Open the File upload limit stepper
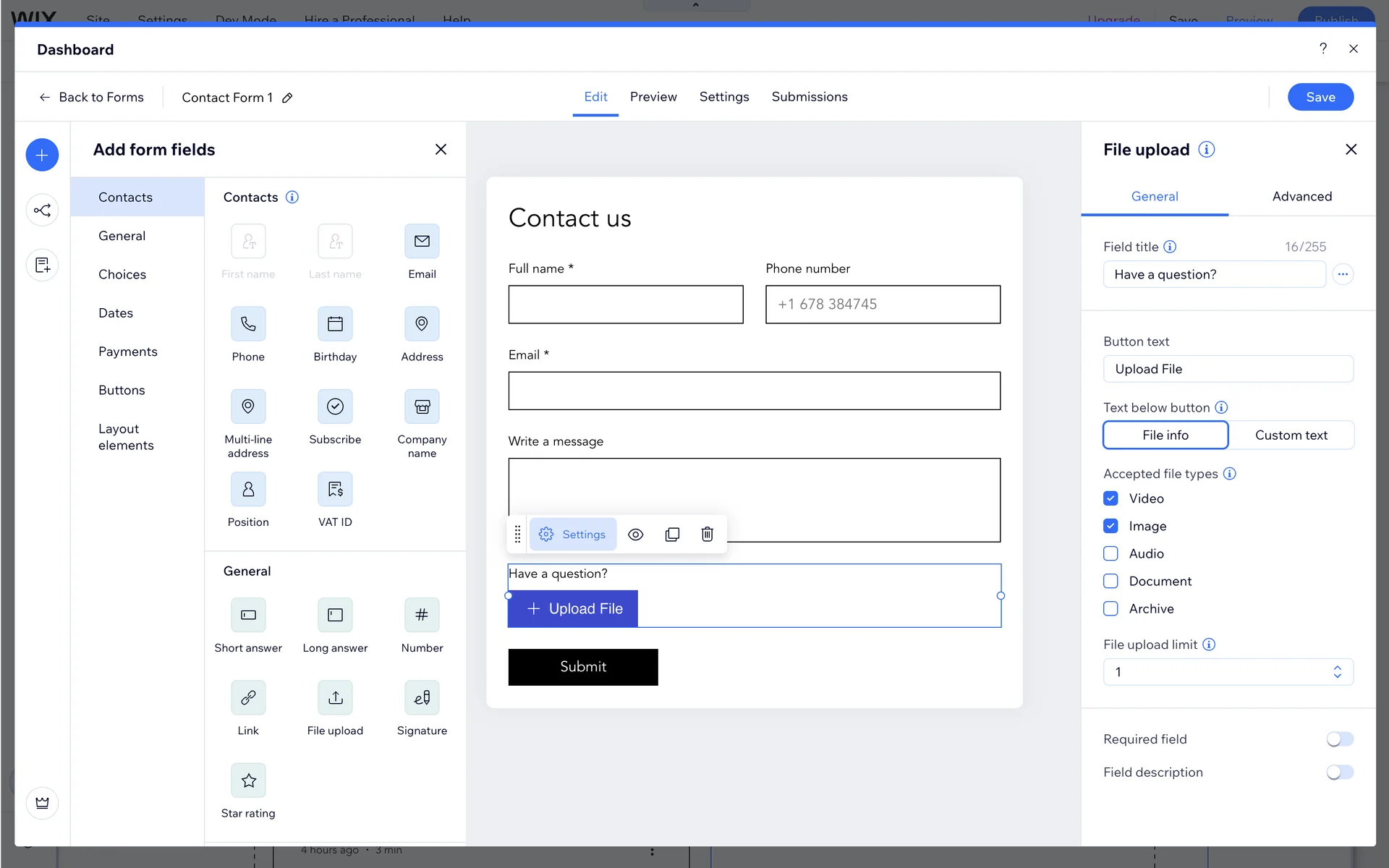1389x868 pixels. pos(1337,672)
